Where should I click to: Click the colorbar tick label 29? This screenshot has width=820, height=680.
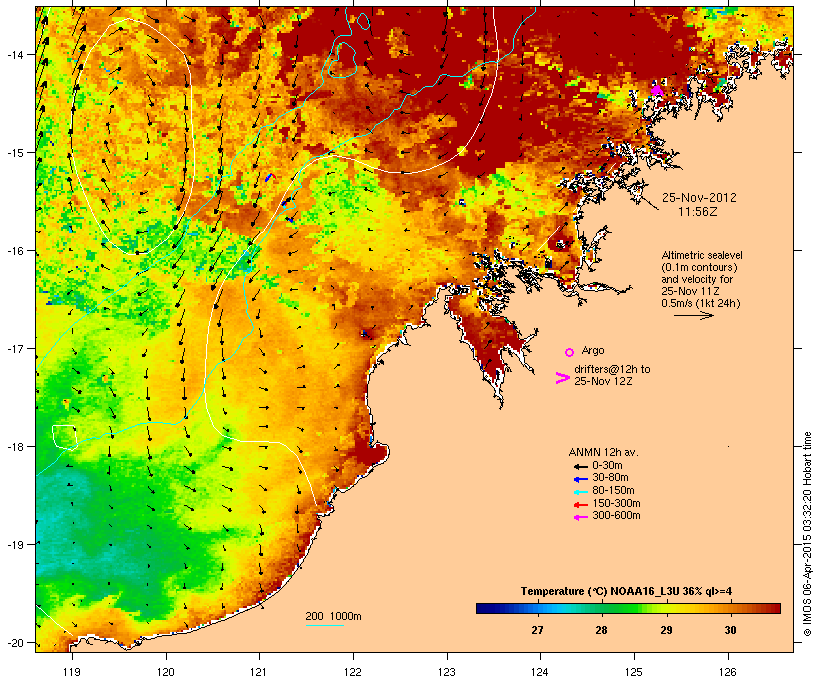coord(666,630)
